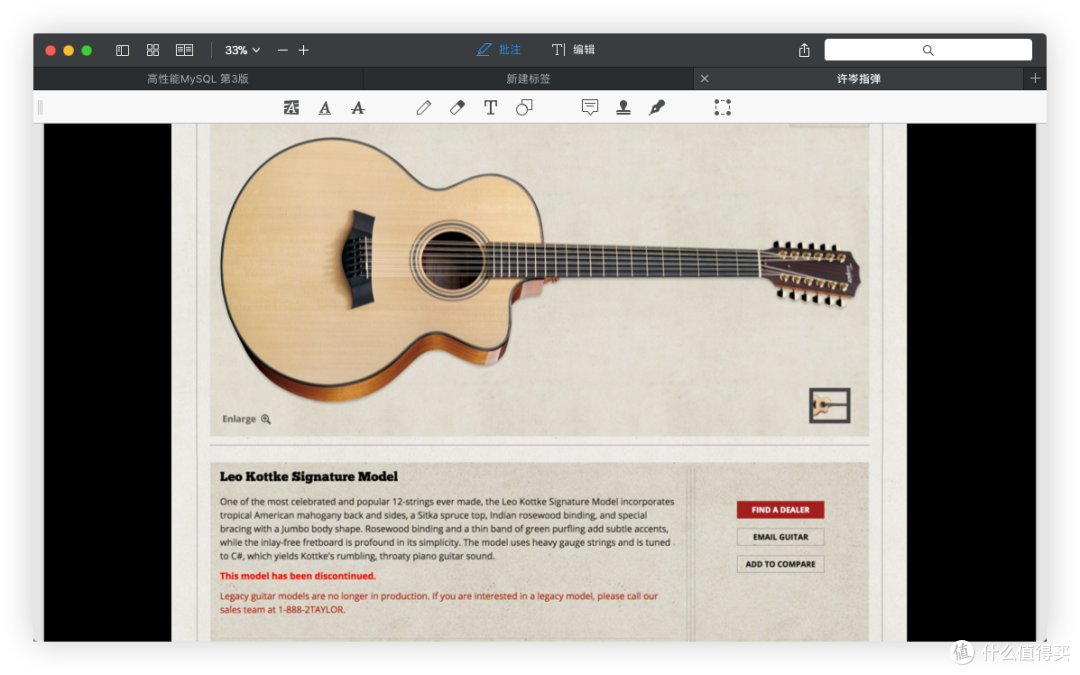Select the eraser tool
1080x675 pixels.
coord(457,107)
